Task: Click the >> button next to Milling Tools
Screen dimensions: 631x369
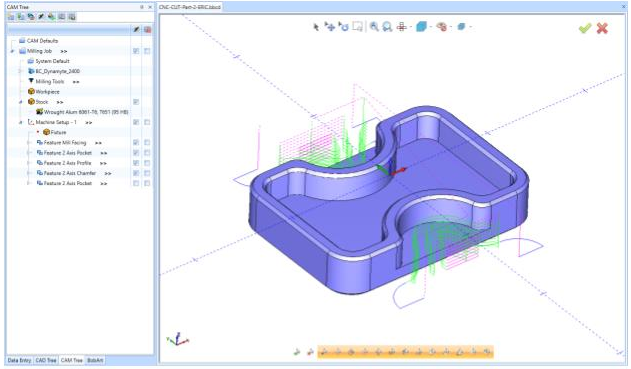Action: click(x=76, y=82)
